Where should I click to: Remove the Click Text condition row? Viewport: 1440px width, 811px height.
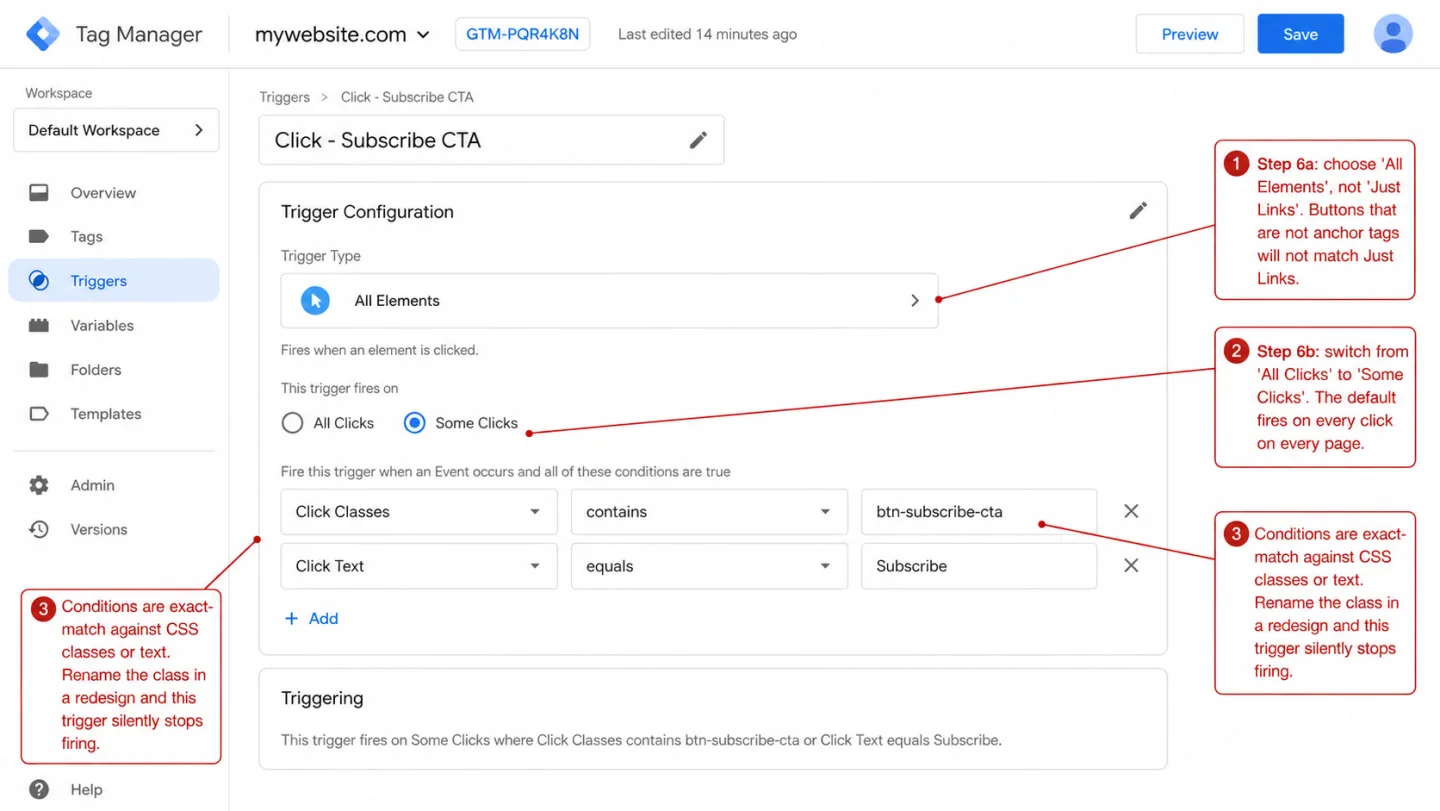pos(1131,566)
